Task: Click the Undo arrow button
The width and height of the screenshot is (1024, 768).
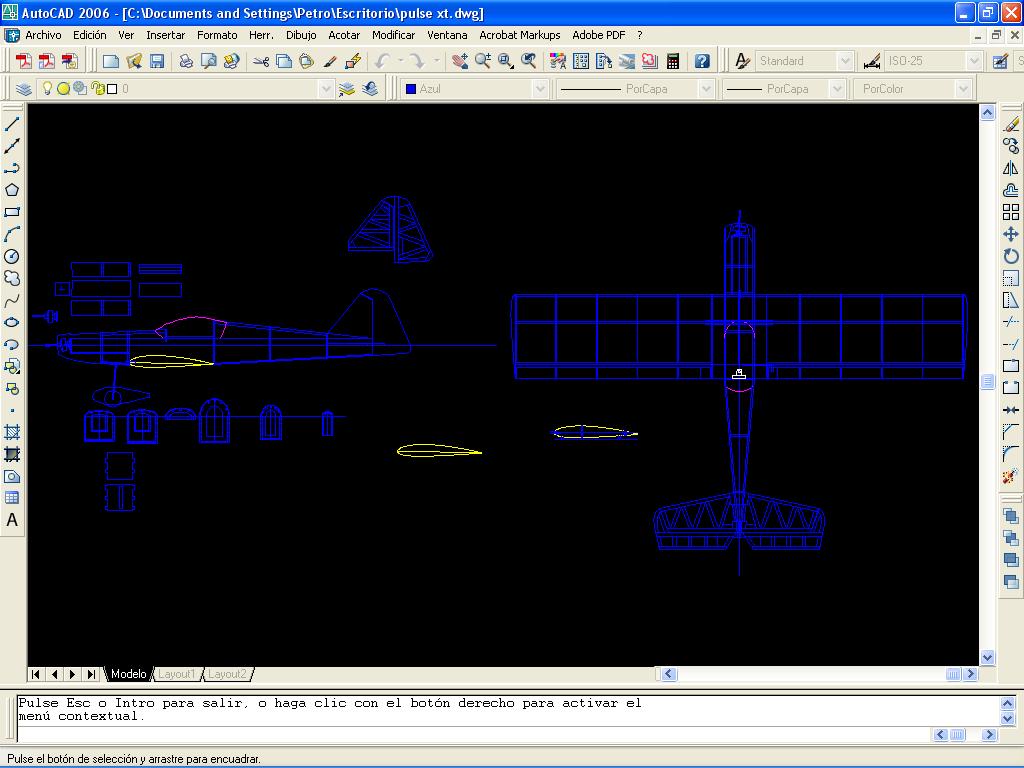Action: point(383,61)
